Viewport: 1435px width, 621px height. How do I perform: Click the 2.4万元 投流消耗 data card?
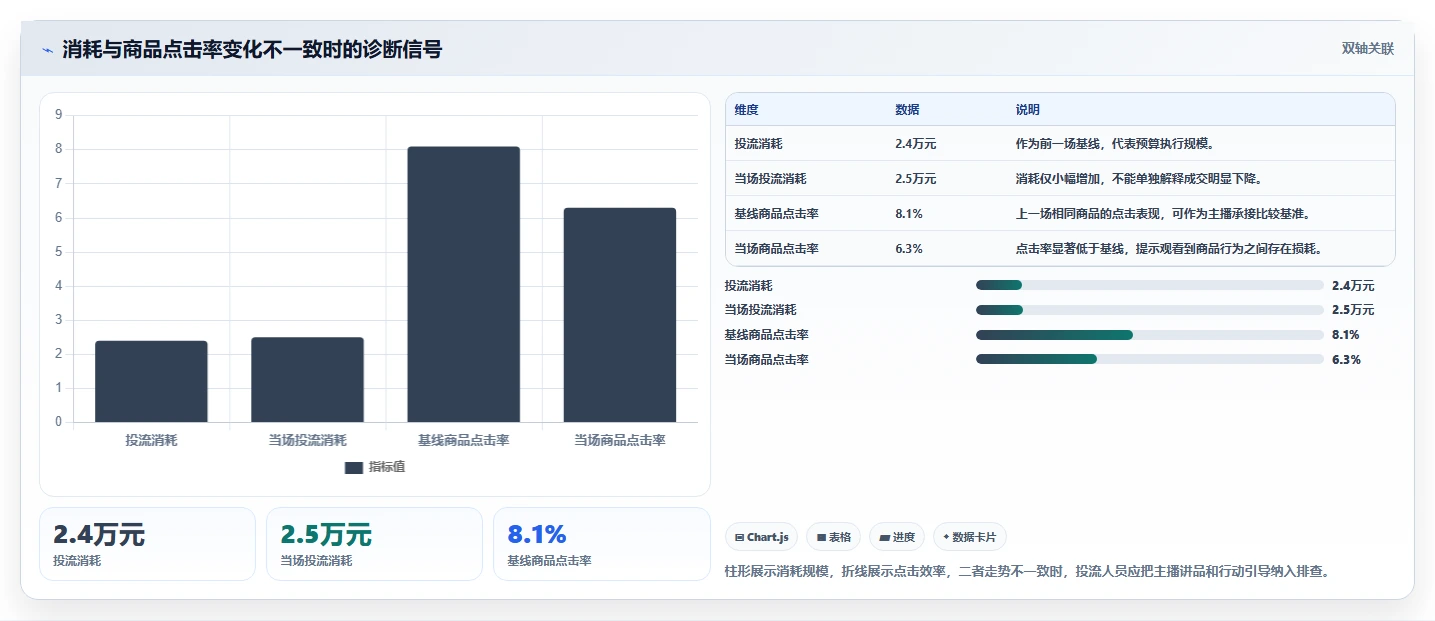click(x=148, y=544)
